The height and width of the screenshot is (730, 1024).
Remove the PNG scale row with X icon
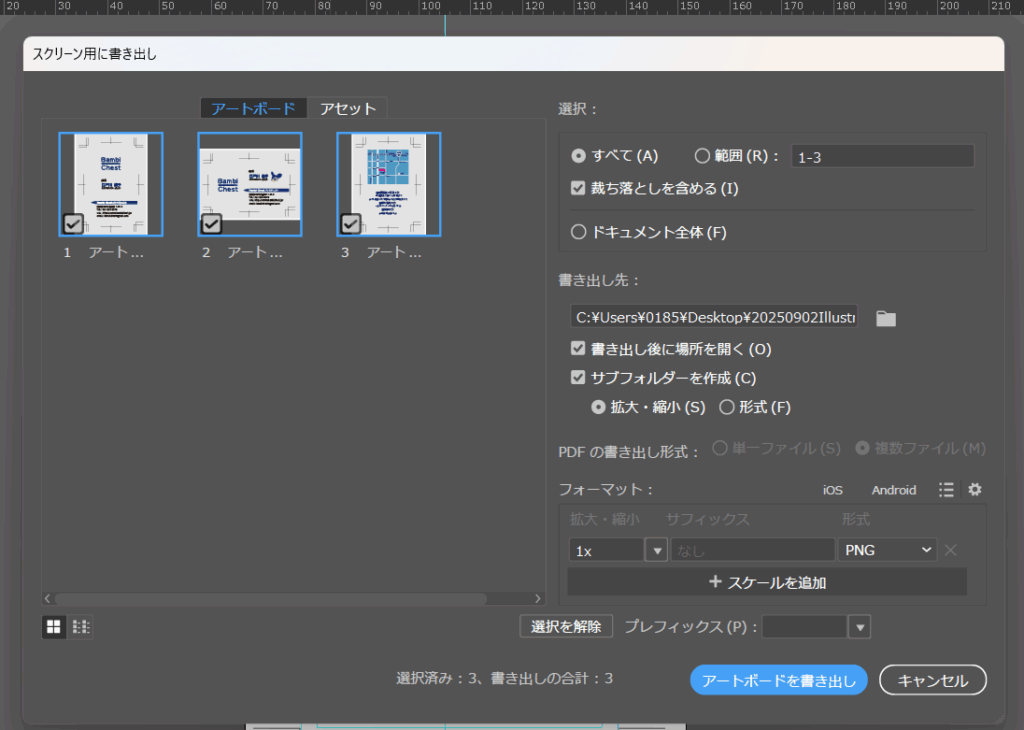click(x=951, y=550)
